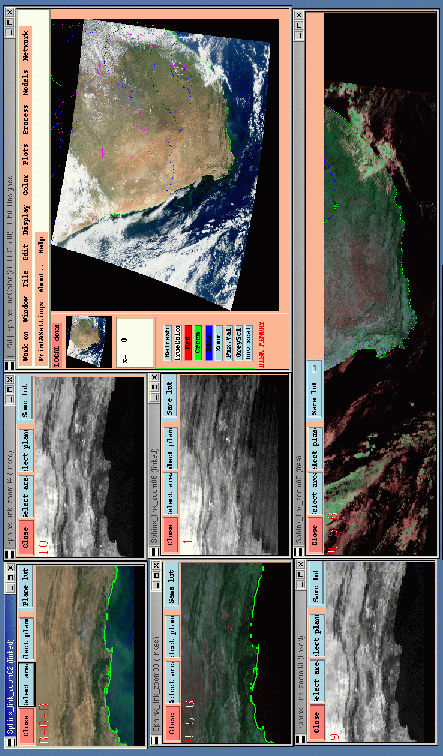
Task: Open the About.. menu item
Action: (41, 278)
